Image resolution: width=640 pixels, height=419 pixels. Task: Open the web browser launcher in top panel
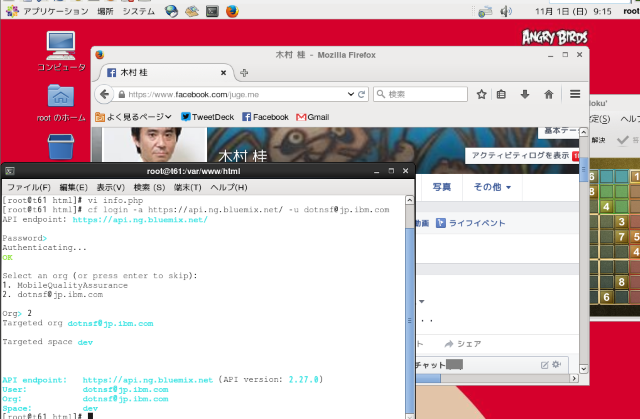[171, 11]
